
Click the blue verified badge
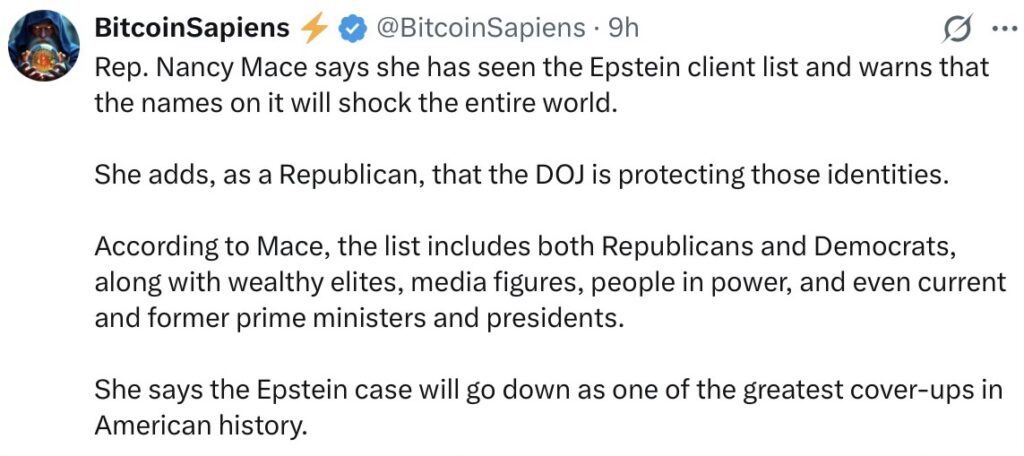[351, 30]
